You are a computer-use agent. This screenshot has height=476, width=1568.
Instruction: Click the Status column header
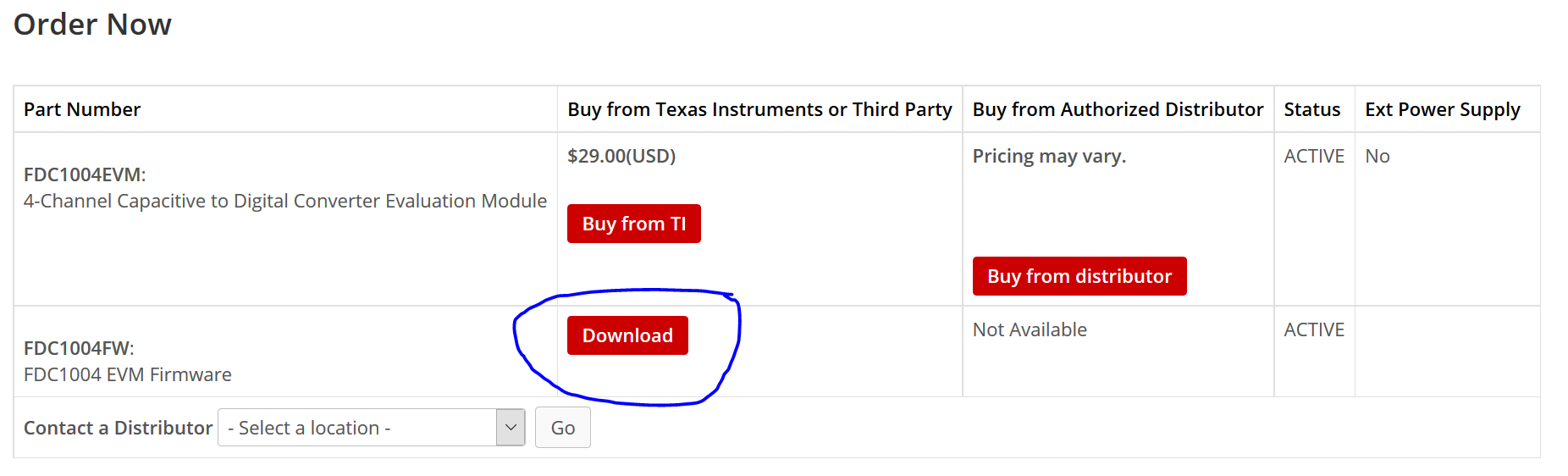1312,109
